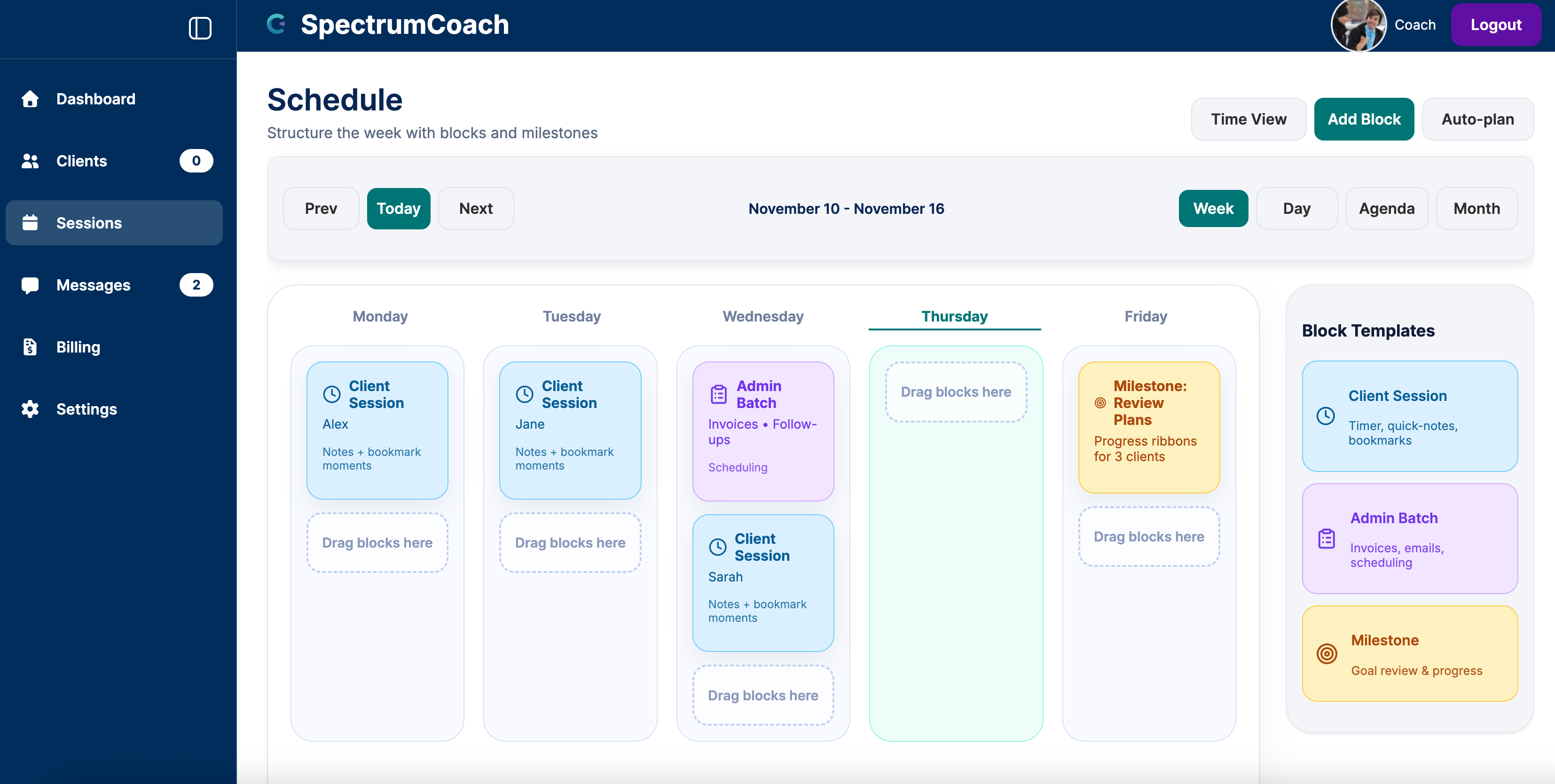
Task: Switch to Day view
Action: [x=1296, y=208]
